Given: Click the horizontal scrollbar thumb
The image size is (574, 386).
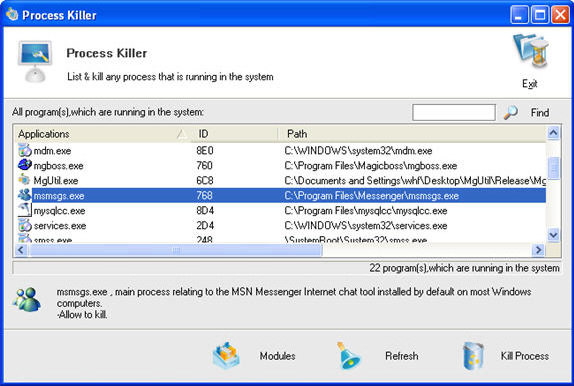Looking at the screenshot, I should click(x=176, y=250).
